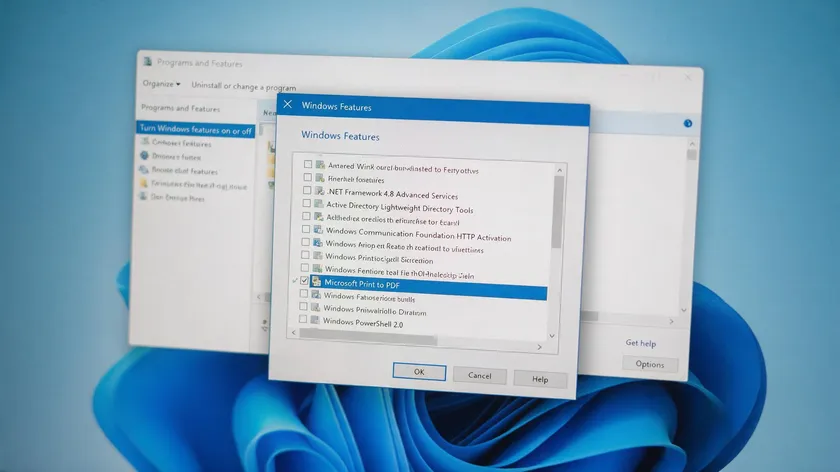Click Programs window right scroll arrow

pos(671,321)
